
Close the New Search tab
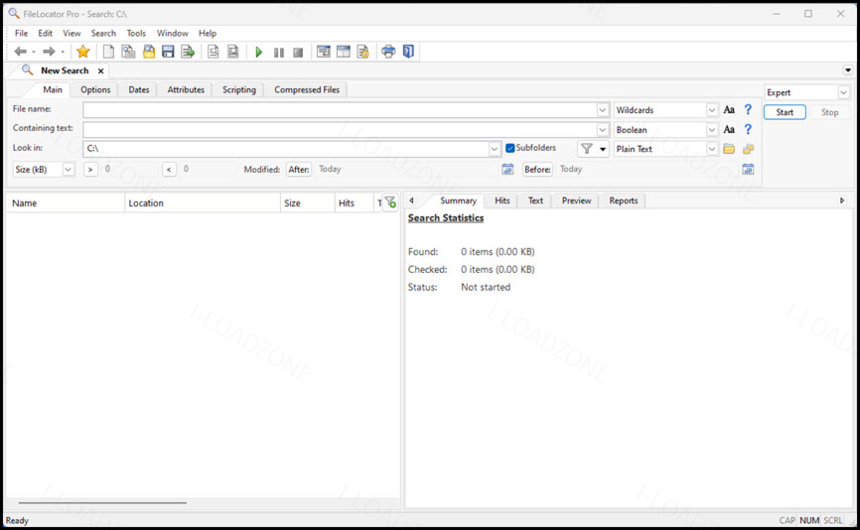click(101, 71)
